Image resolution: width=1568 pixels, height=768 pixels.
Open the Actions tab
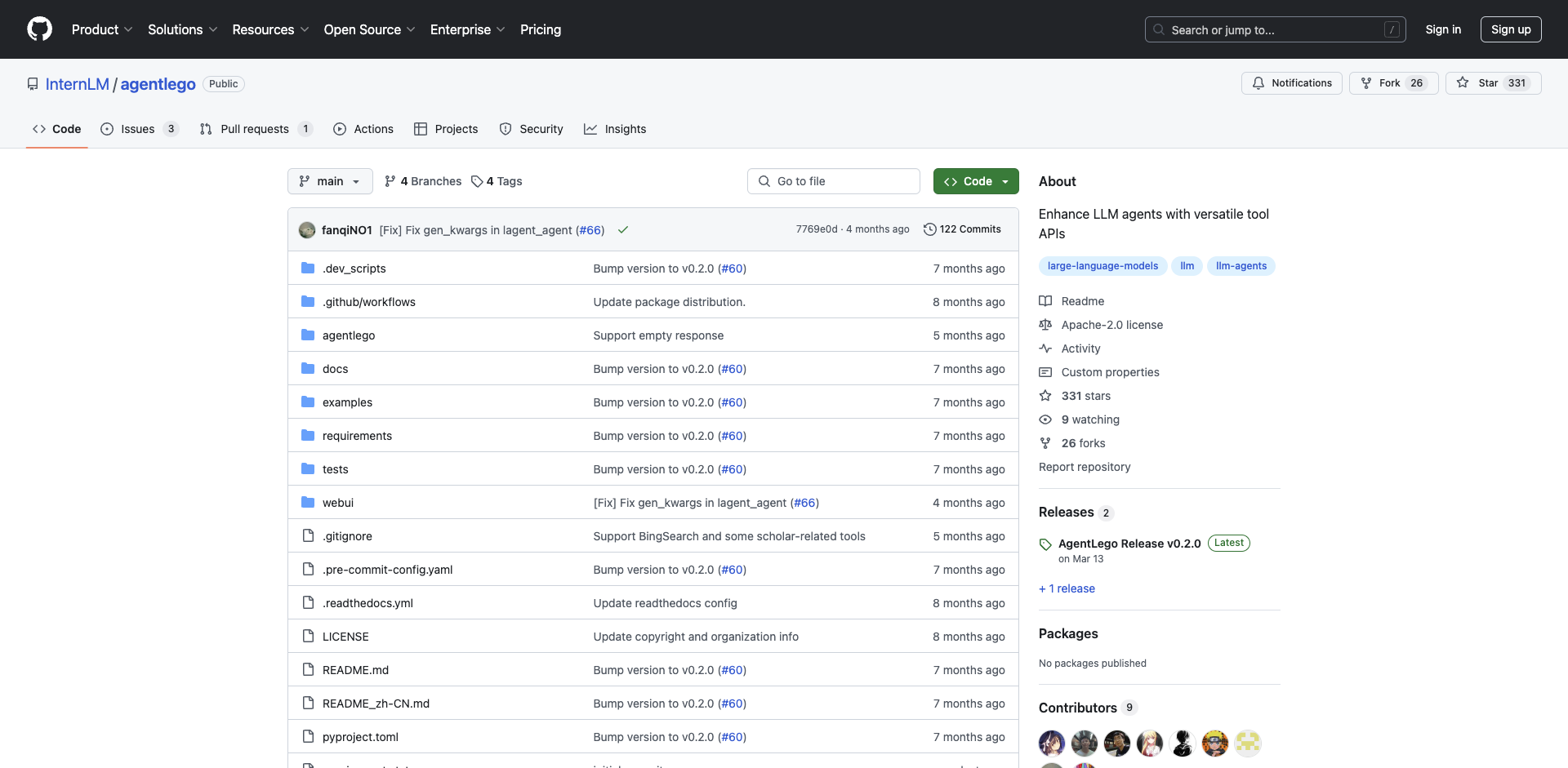click(363, 129)
